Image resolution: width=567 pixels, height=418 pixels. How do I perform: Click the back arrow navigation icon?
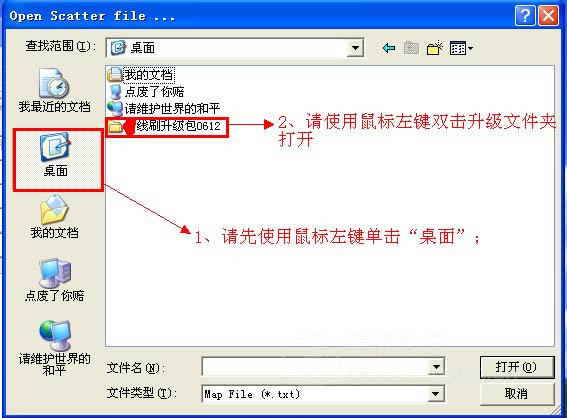point(389,48)
